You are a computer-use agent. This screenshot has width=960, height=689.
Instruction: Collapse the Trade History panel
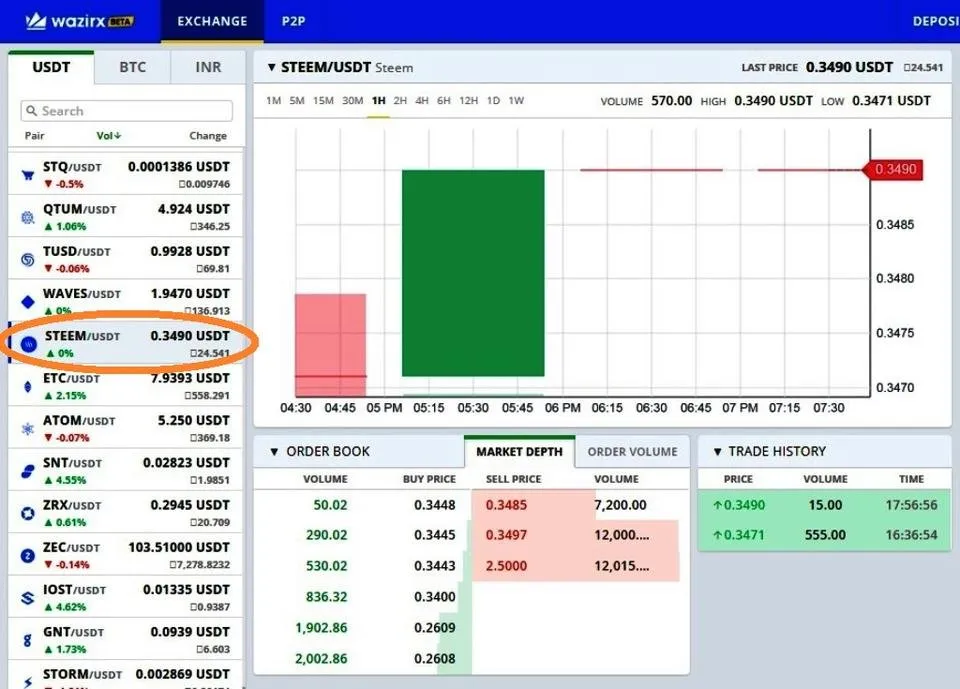(717, 452)
